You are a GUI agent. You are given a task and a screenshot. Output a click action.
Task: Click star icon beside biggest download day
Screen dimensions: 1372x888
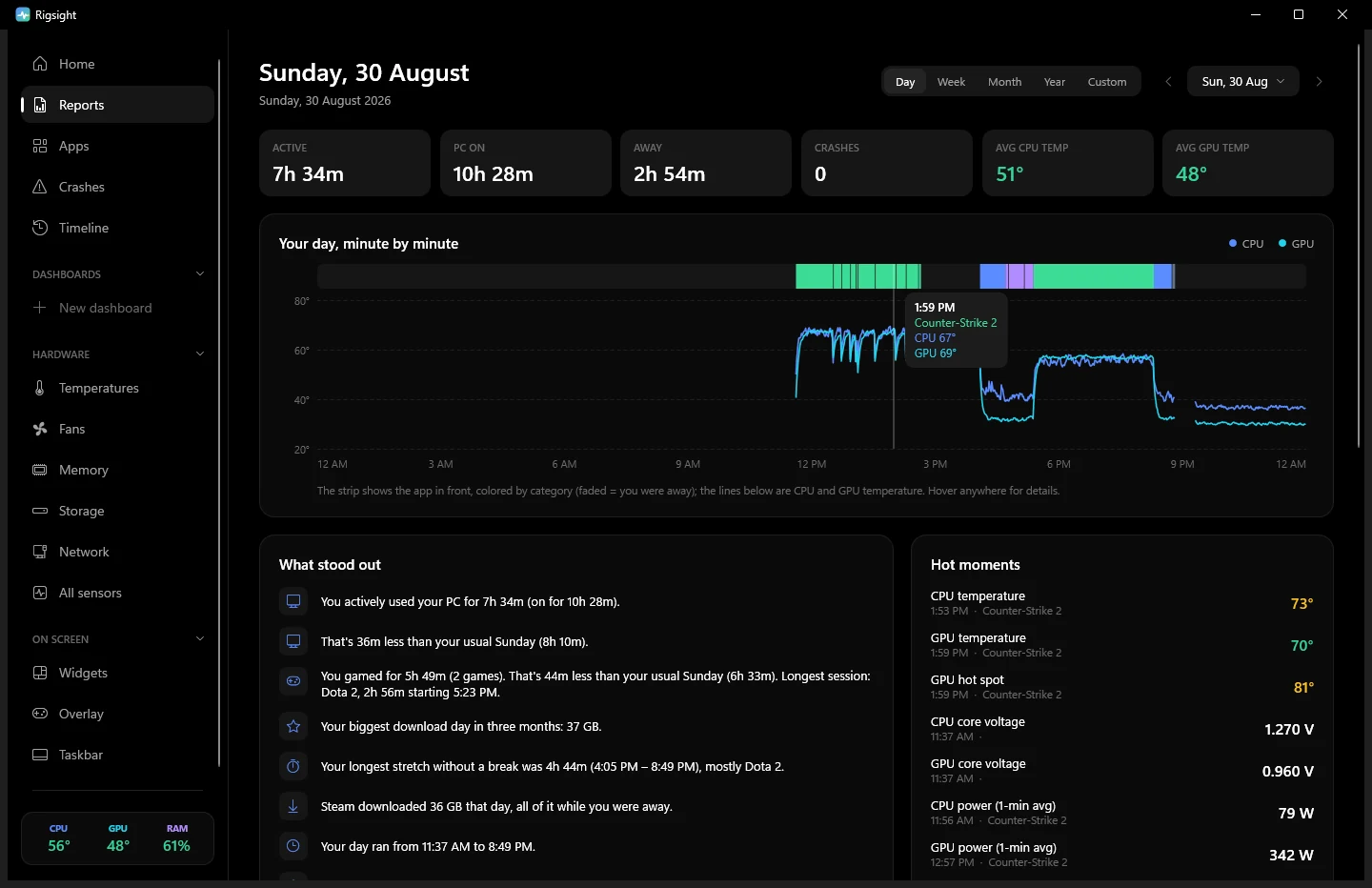pos(293,726)
